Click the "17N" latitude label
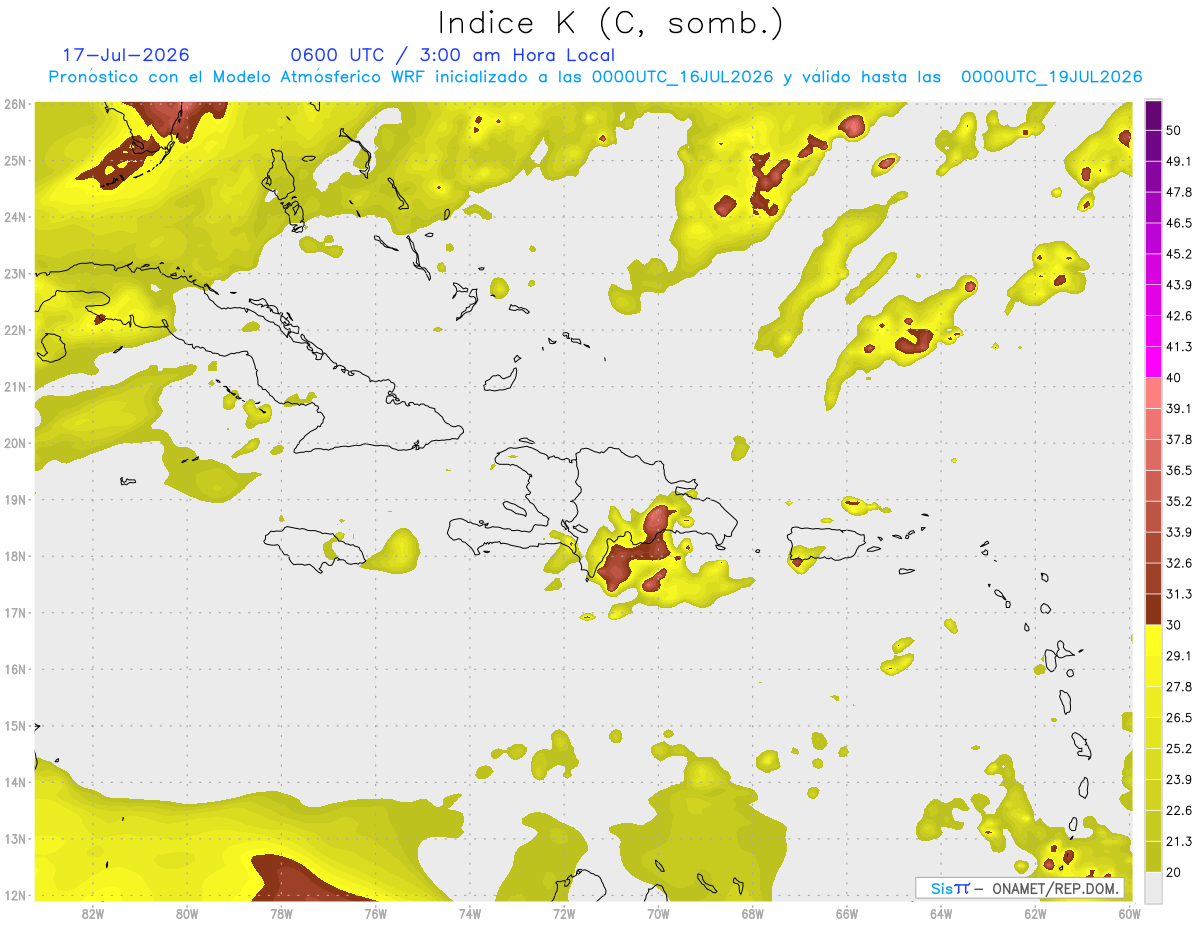1200x927 pixels. [x=15, y=613]
